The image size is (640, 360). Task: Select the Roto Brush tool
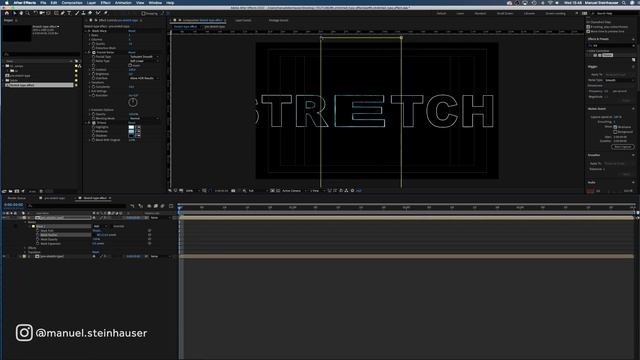(98, 13)
